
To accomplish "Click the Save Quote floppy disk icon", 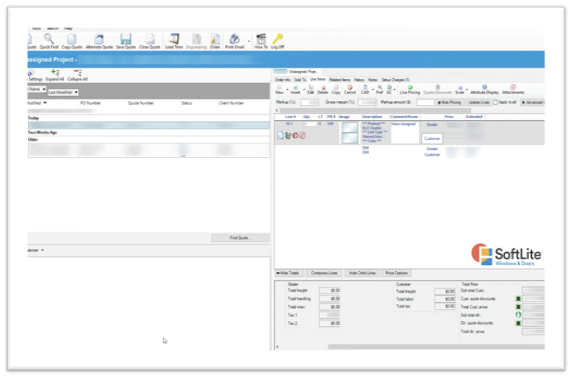I will tap(126, 39).
